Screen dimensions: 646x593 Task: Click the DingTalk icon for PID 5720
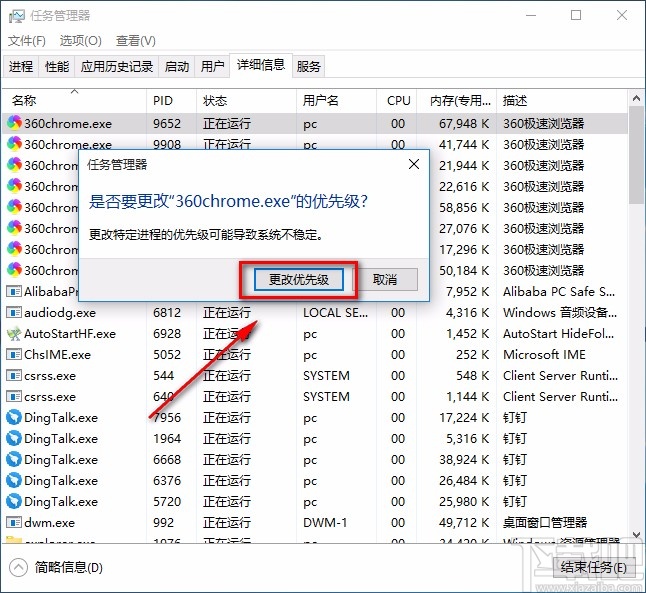coord(14,501)
